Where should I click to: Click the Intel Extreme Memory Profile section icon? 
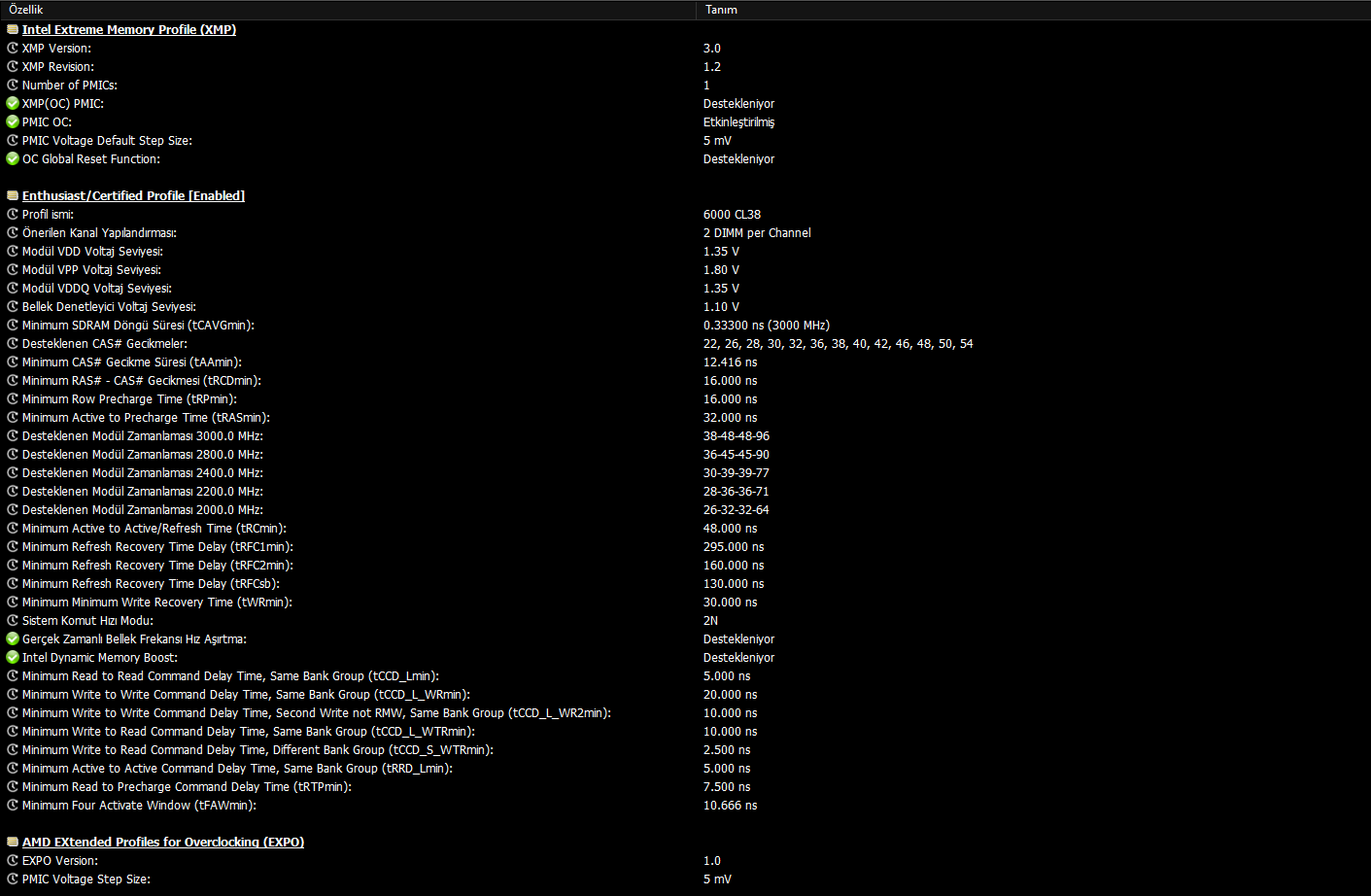click(13, 30)
